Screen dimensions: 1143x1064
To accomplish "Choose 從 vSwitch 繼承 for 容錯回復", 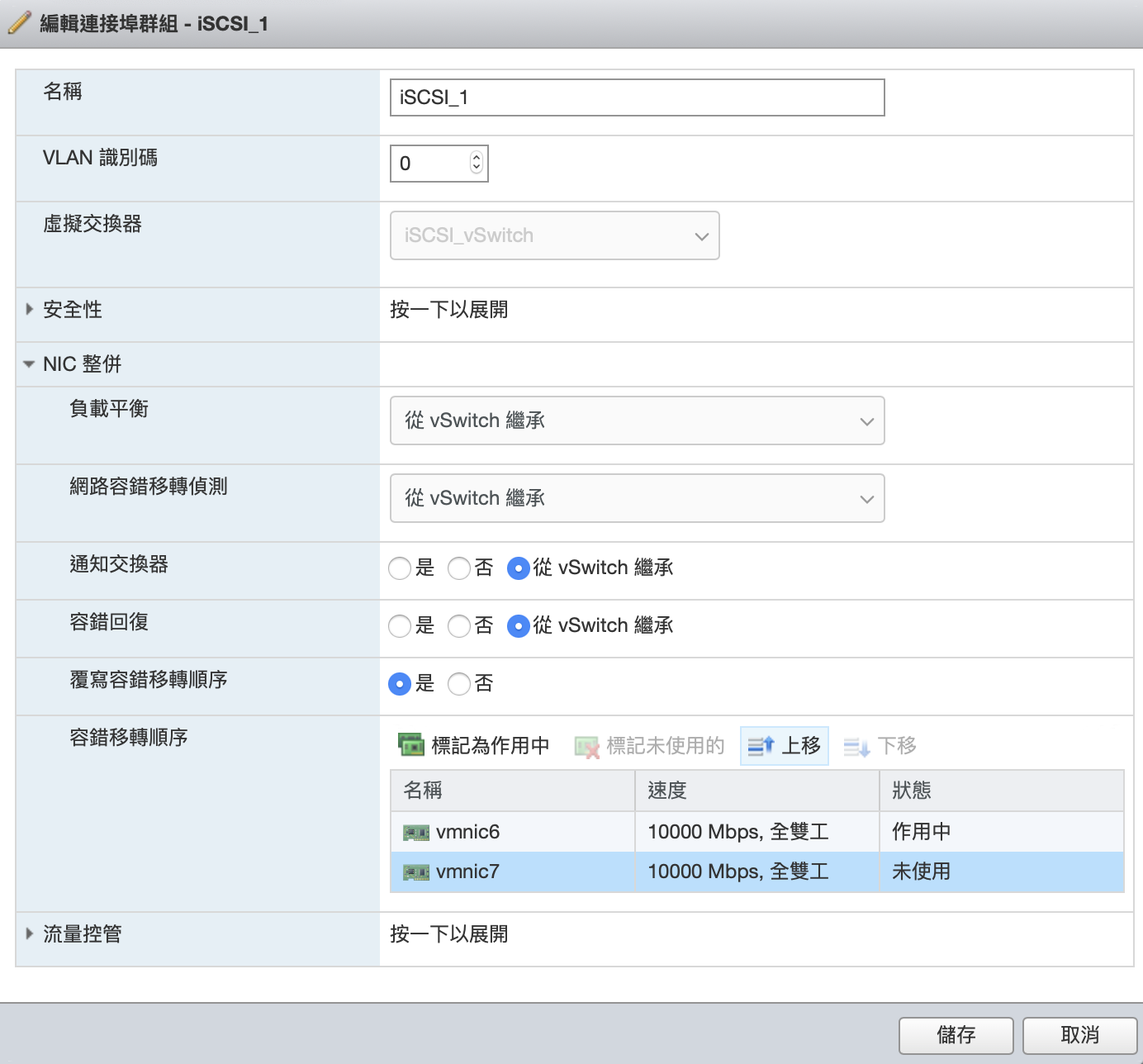I will click(518, 626).
